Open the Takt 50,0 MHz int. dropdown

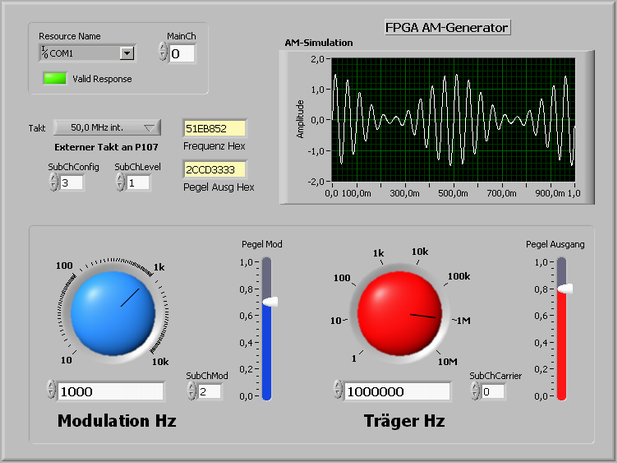click(x=107, y=127)
